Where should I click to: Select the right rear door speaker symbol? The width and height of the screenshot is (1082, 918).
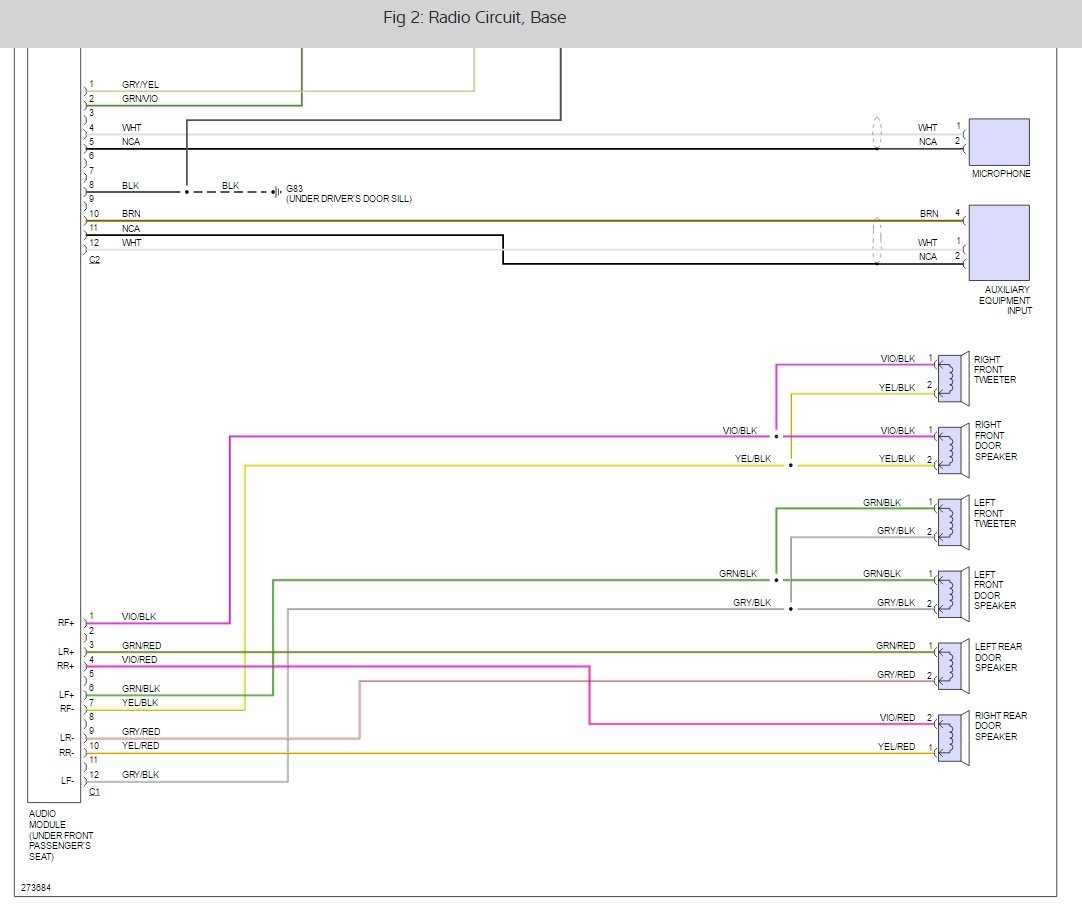pos(952,738)
